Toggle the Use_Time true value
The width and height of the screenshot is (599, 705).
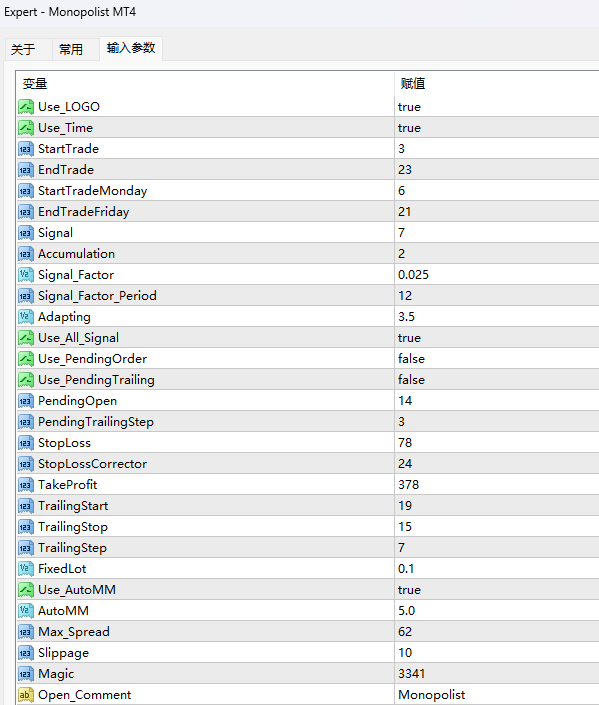coord(496,128)
